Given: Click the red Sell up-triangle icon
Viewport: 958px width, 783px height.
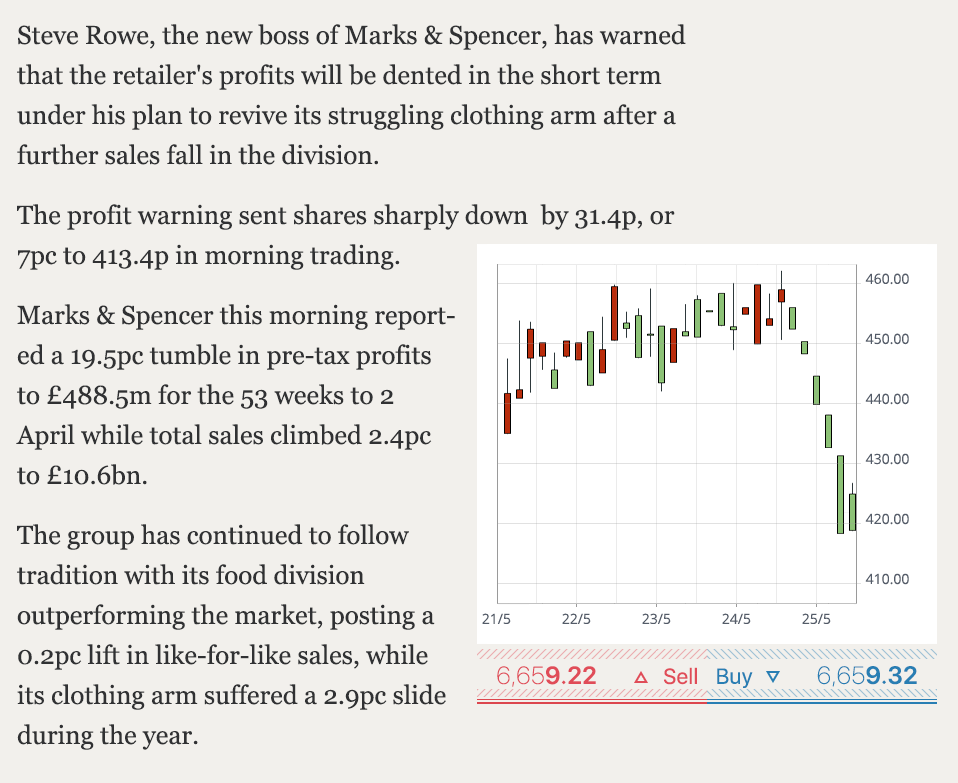Looking at the screenshot, I should coord(642,677).
